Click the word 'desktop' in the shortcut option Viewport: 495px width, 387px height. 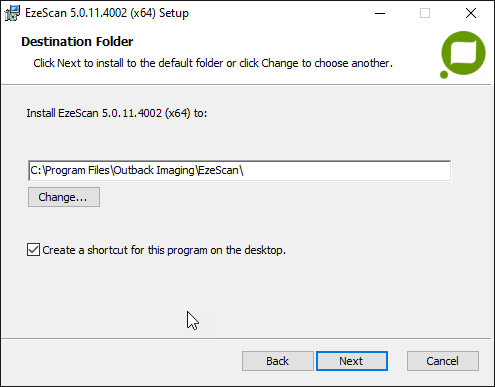265,250
